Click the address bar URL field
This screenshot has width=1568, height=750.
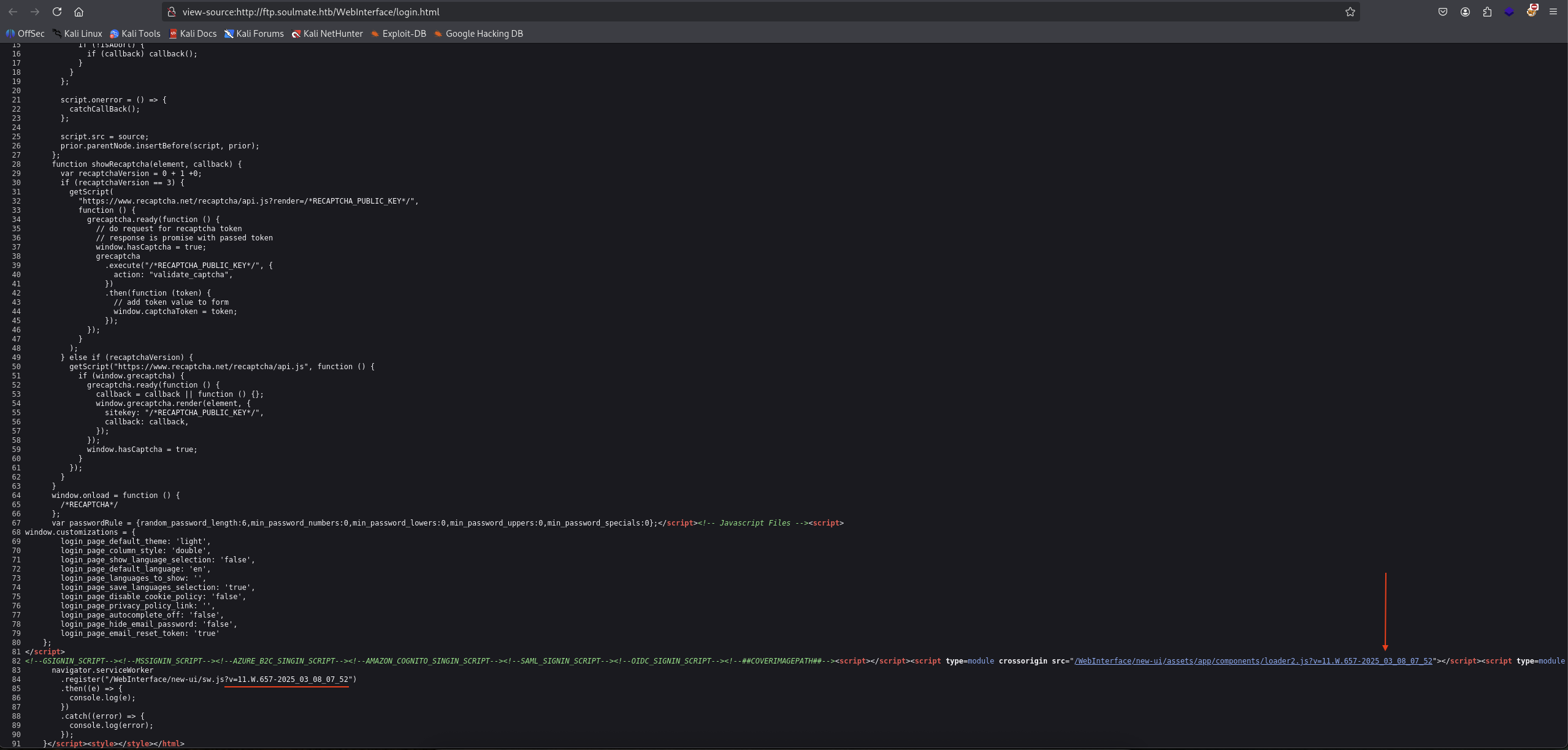click(x=760, y=12)
